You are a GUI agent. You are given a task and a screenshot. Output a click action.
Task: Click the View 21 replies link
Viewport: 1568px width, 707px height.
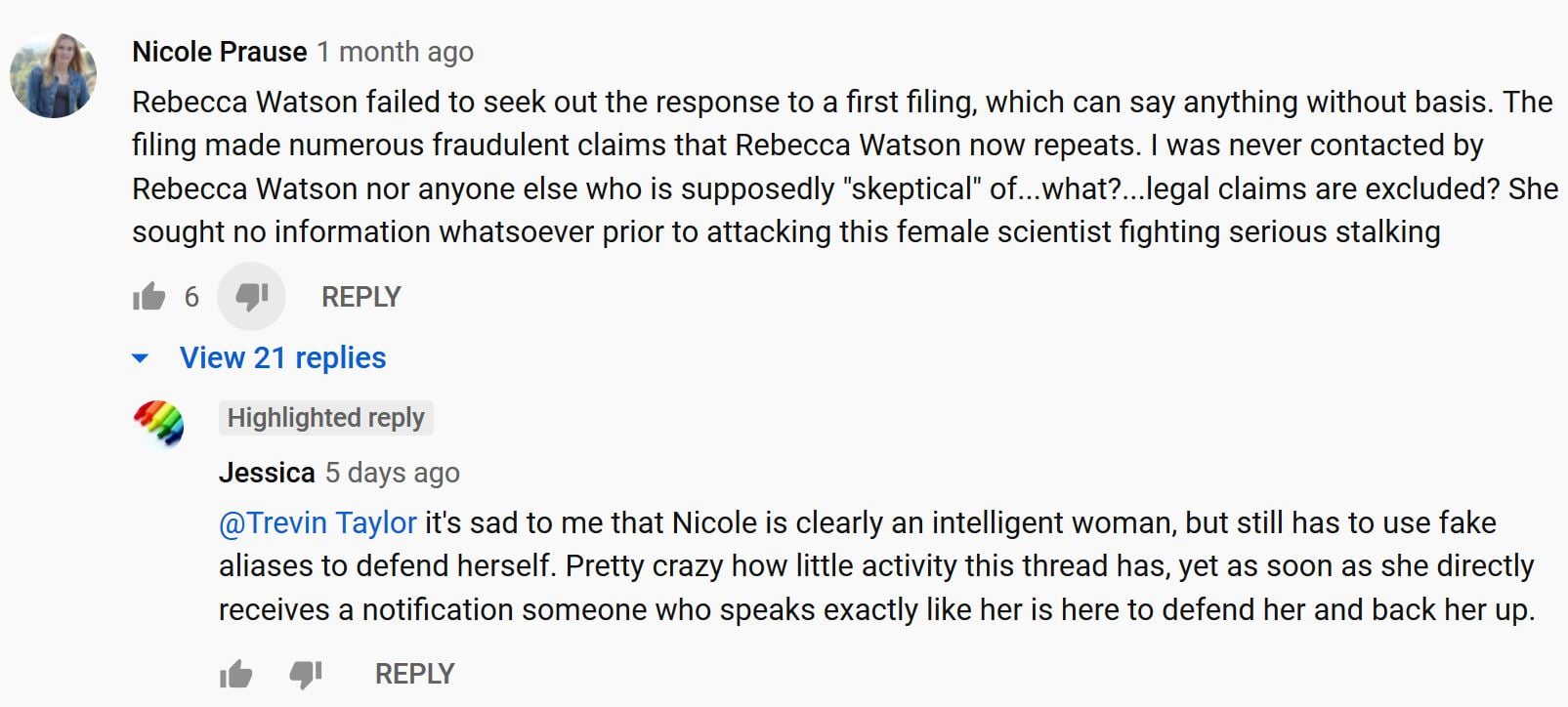282,358
